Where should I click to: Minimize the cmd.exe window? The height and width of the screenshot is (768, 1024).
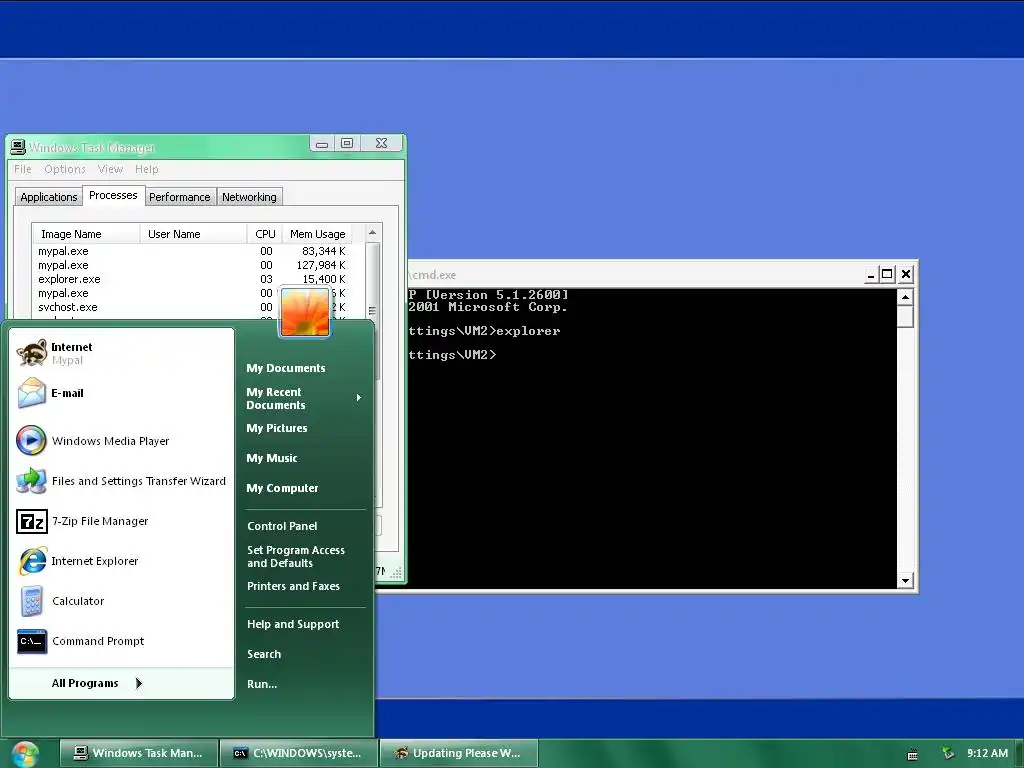pyautogui.click(x=871, y=275)
